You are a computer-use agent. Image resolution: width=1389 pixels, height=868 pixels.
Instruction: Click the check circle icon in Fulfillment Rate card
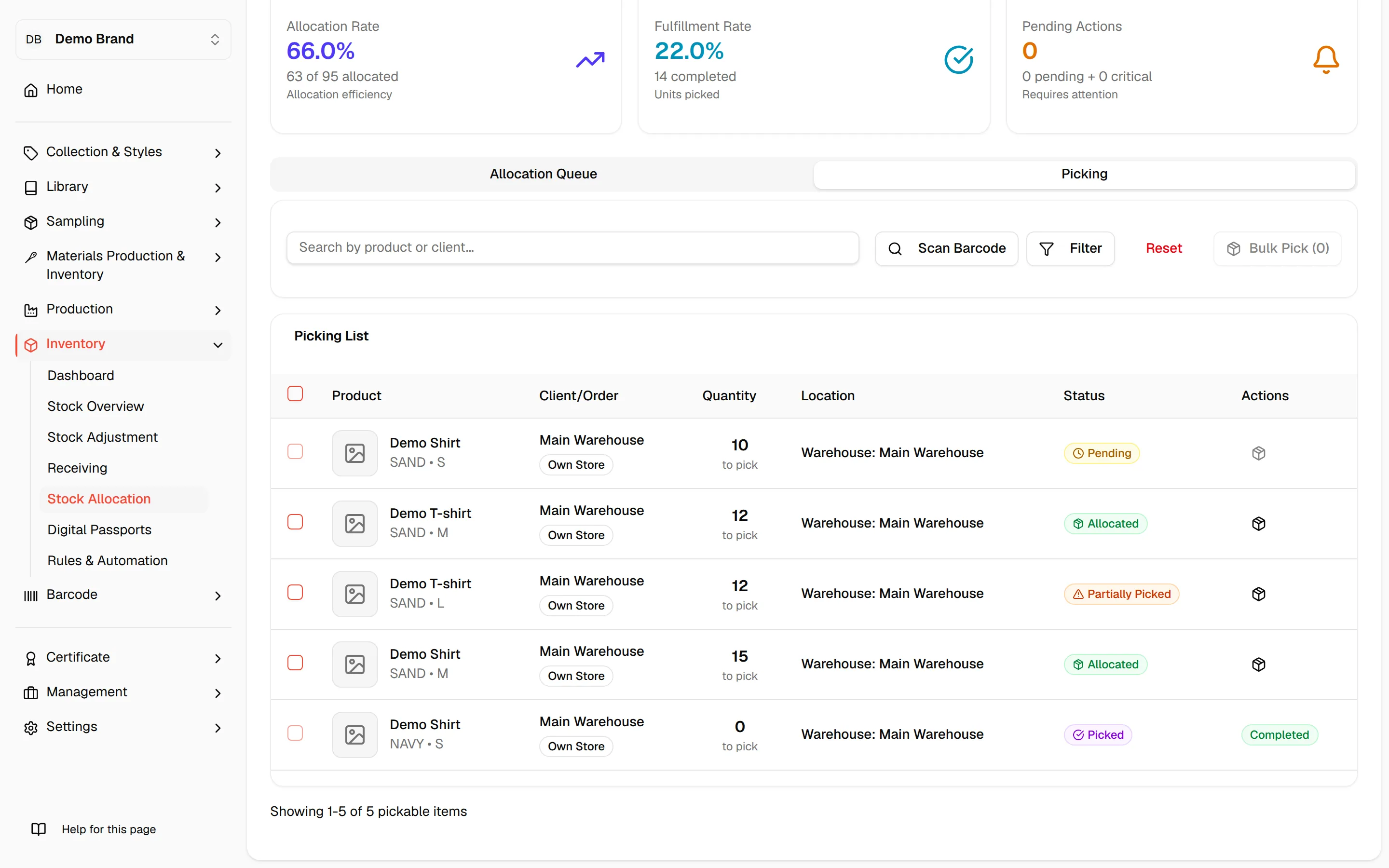[958, 60]
